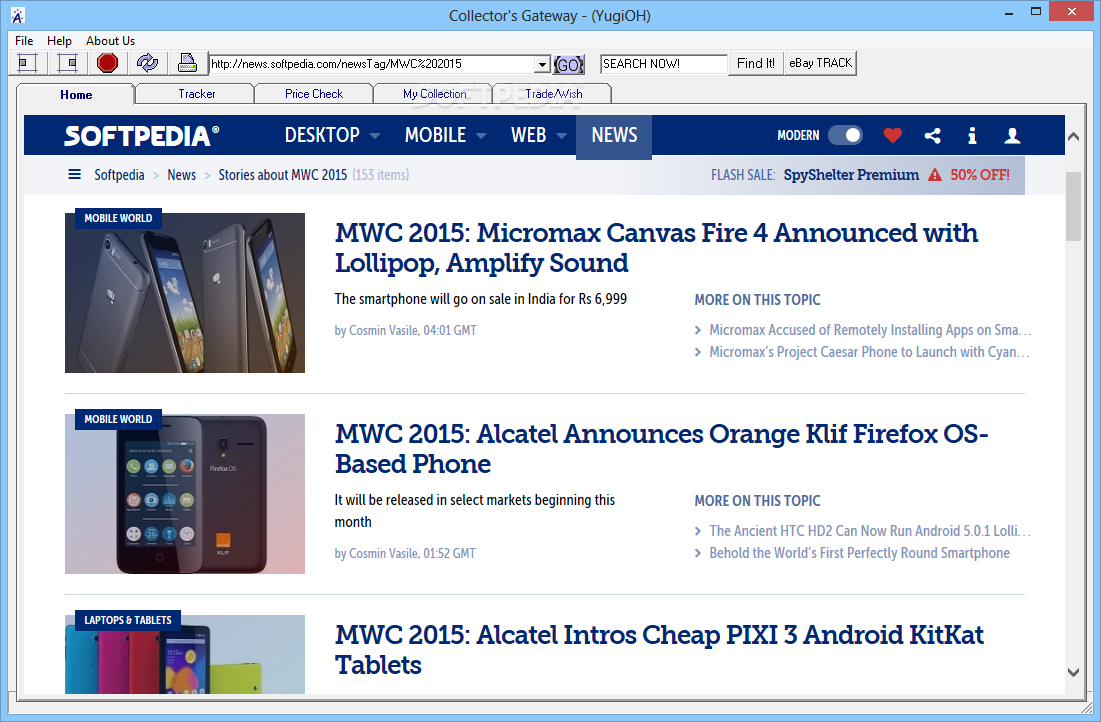
Task: Switch to the Trade/Wish tab
Action: click(x=553, y=94)
